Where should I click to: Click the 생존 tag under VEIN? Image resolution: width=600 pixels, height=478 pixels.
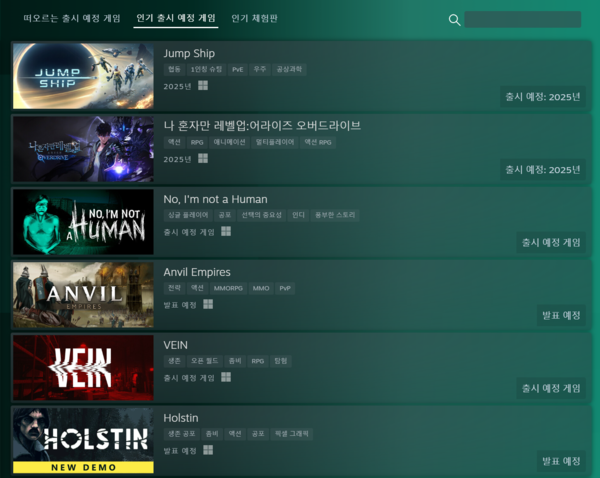pos(174,361)
